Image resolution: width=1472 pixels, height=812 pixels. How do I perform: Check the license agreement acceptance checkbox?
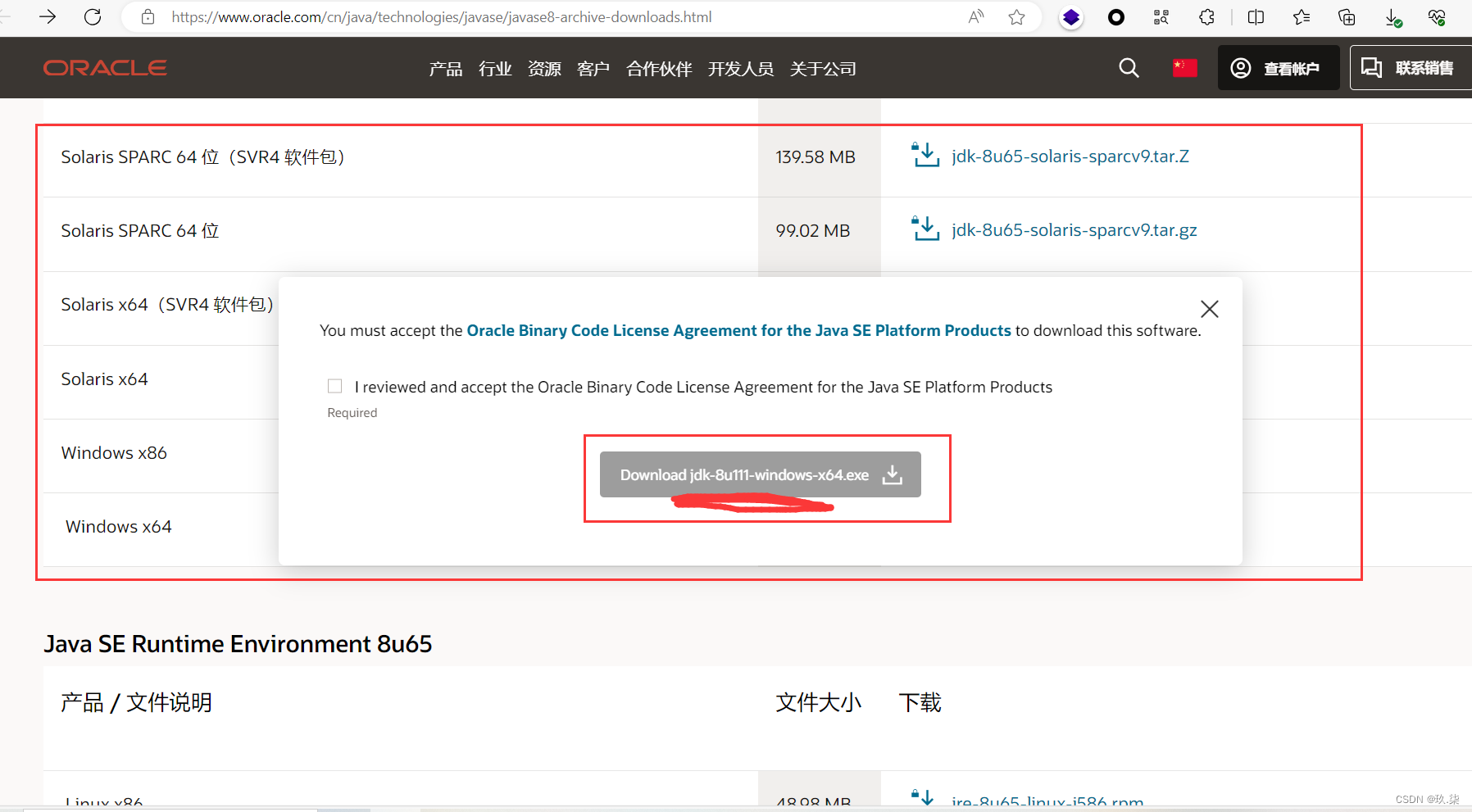pyautogui.click(x=334, y=386)
